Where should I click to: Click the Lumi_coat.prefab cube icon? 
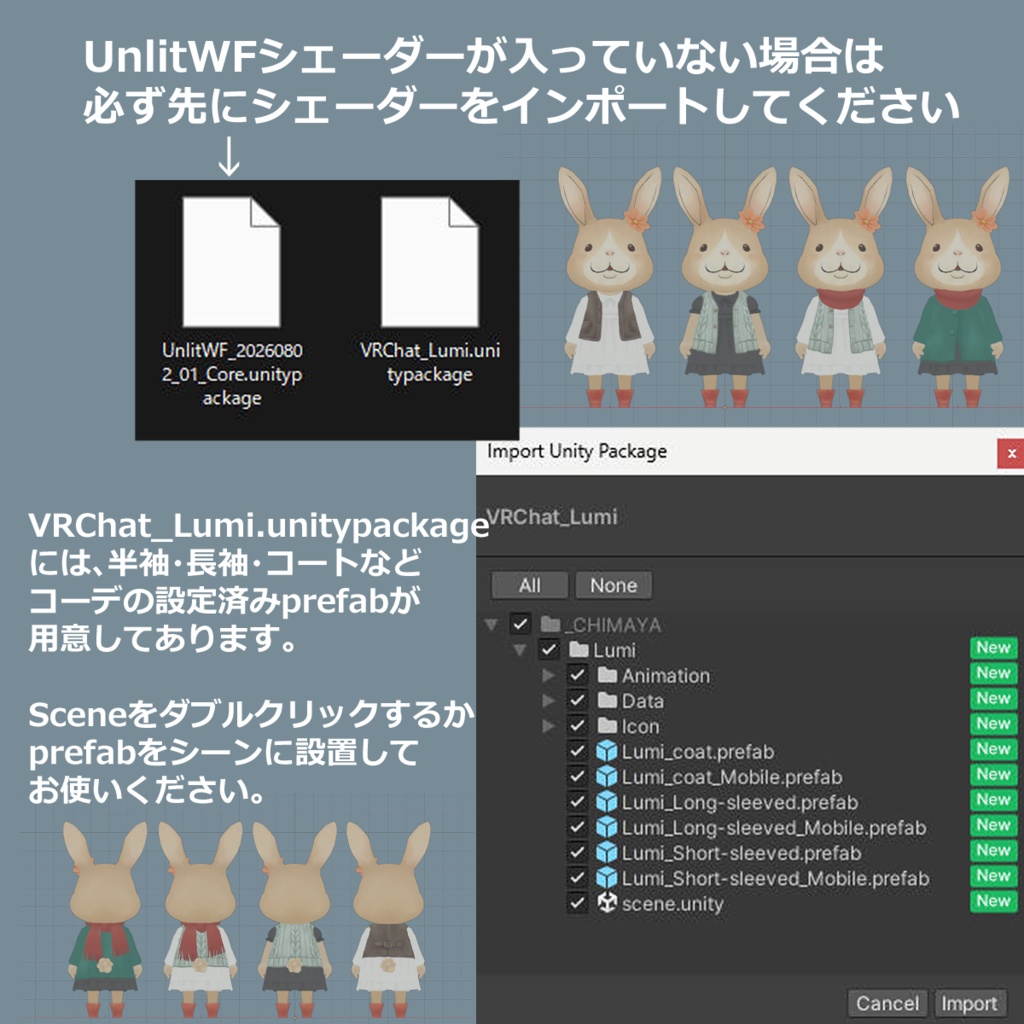coord(607,751)
